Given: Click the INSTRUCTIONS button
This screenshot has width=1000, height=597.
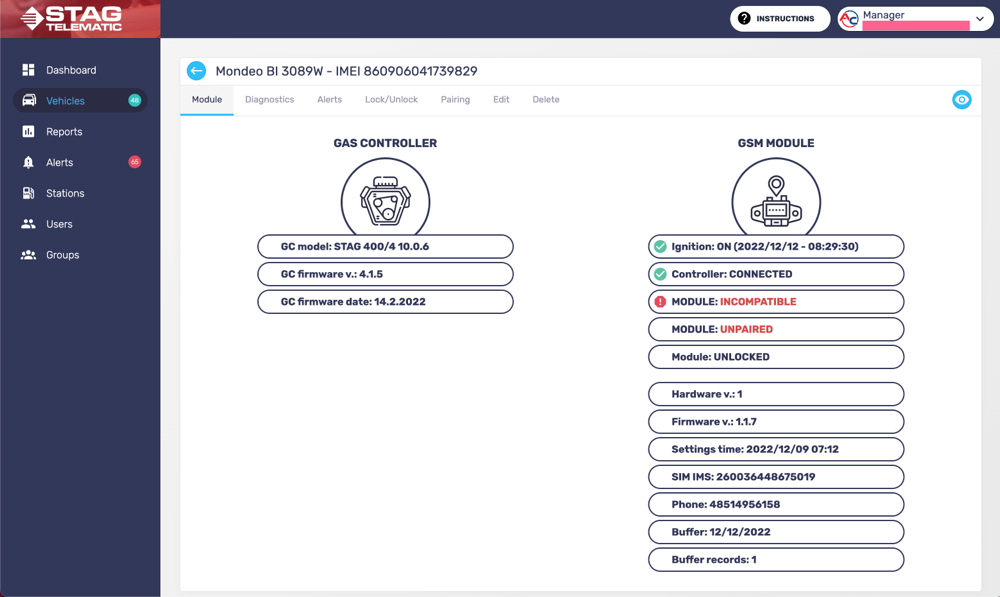Looking at the screenshot, I should tap(780, 18).
